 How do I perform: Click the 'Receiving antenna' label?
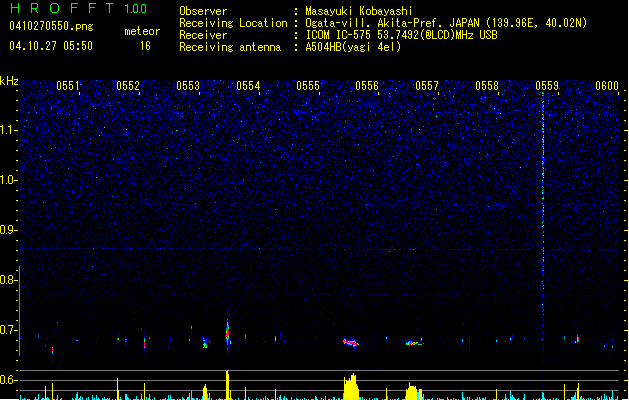[x=230, y=47]
